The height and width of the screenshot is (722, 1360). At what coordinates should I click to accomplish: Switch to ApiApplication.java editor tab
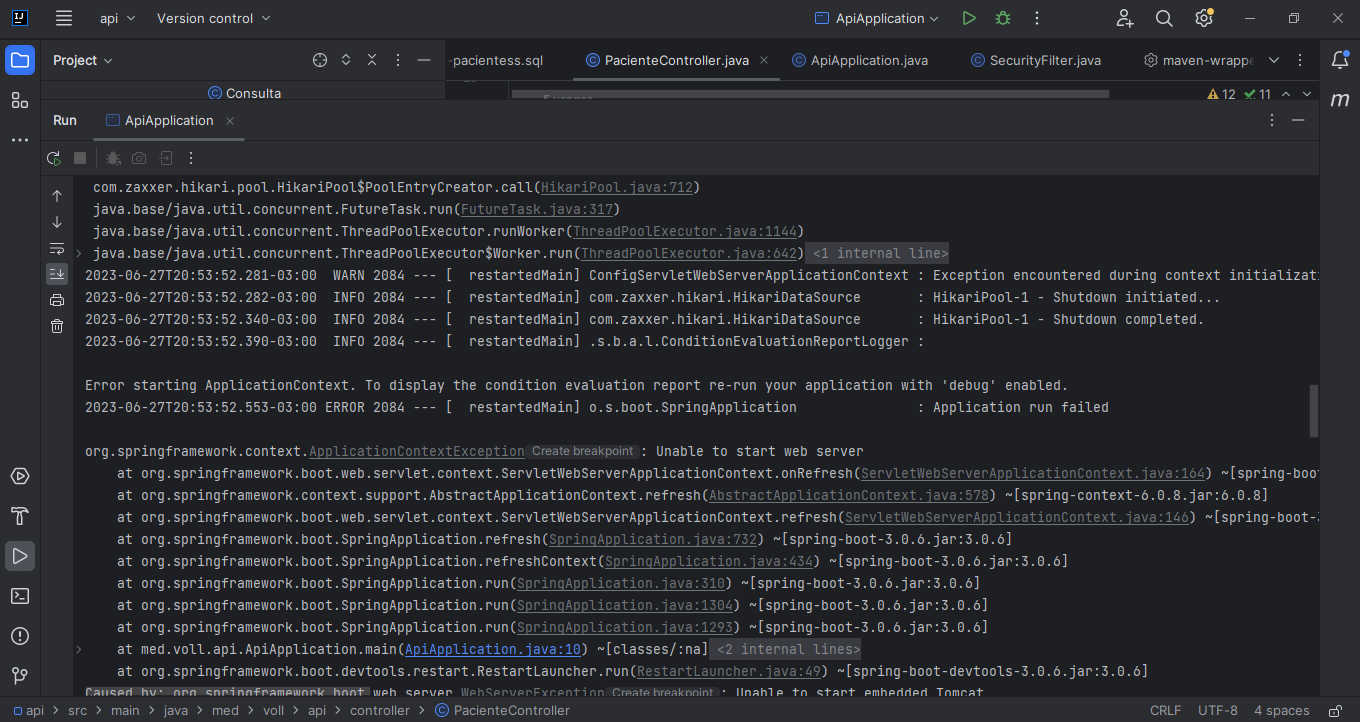(x=860, y=60)
